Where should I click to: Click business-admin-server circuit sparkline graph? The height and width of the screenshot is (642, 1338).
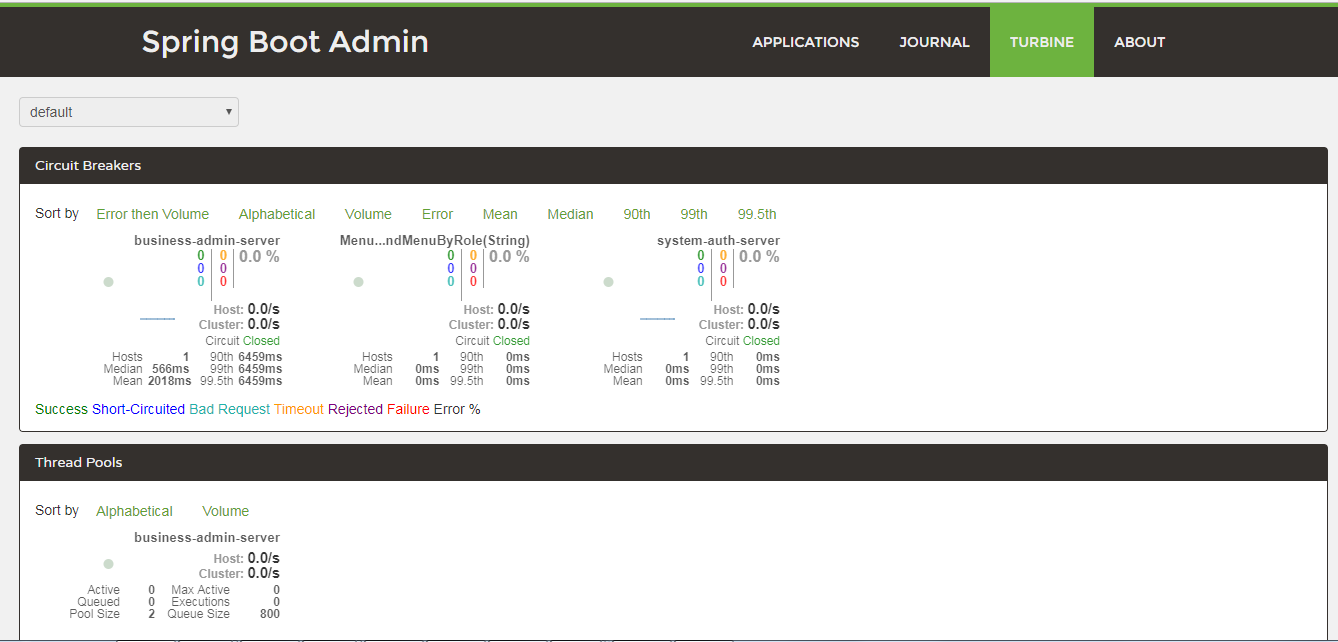[x=157, y=319]
